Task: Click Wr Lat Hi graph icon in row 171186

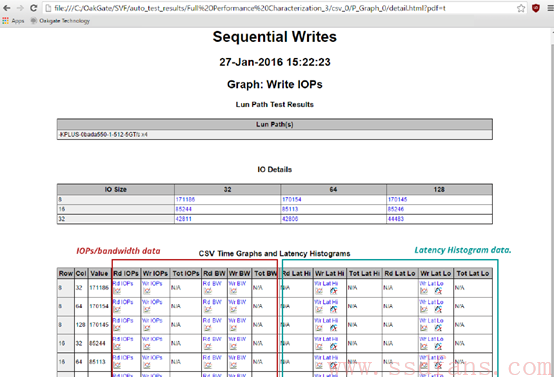Action: tap(319, 291)
